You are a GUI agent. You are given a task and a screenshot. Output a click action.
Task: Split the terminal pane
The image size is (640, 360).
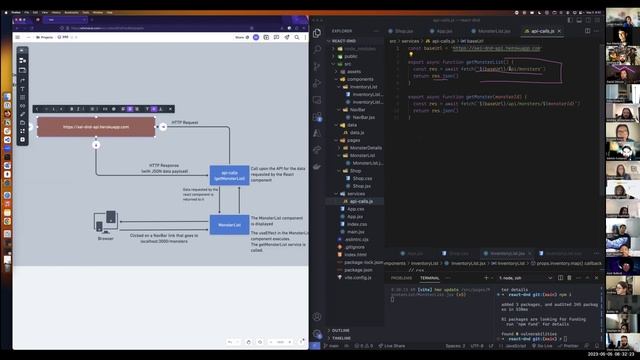coord(560,278)
